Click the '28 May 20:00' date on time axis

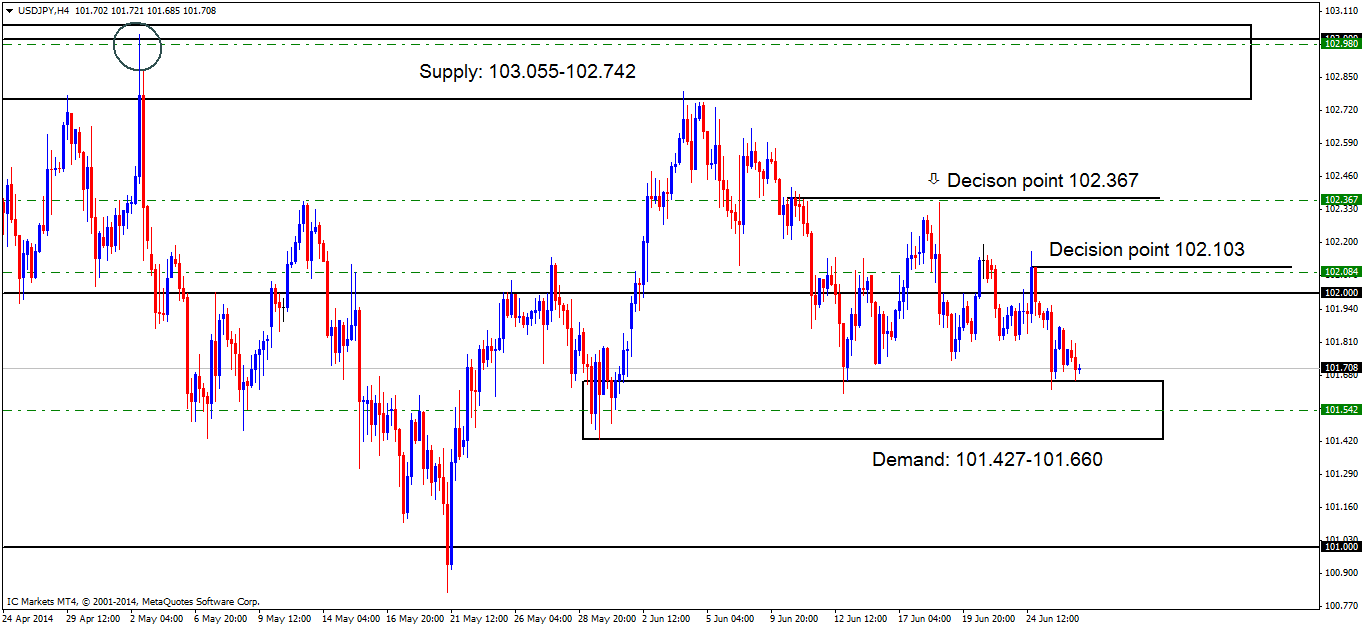pyautogui.click(x=608, y=619)
